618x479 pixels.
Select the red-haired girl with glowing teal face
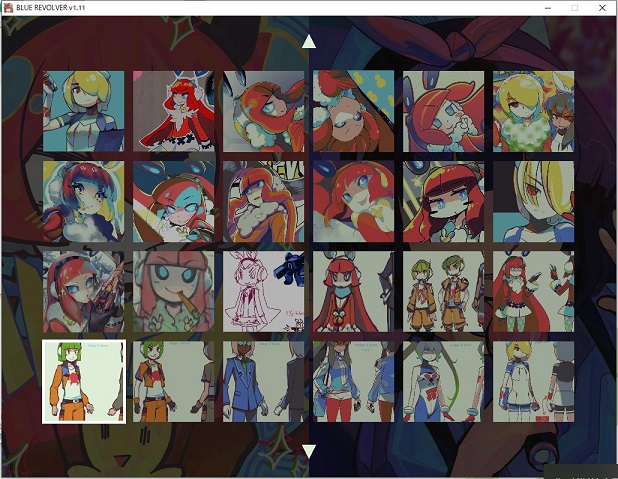pyautogui.click(x=173, y=201)
